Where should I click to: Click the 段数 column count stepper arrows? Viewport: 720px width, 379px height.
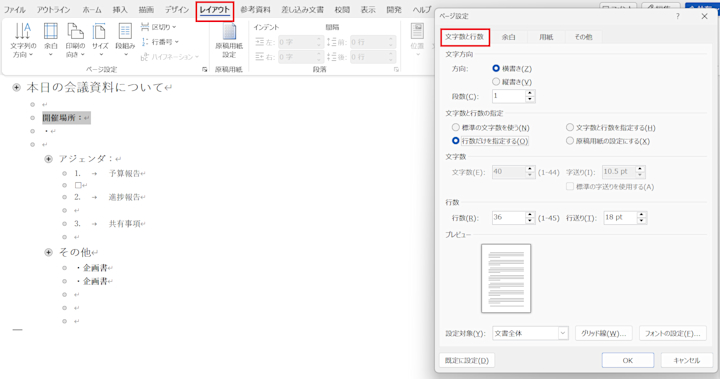coord(530,96)
